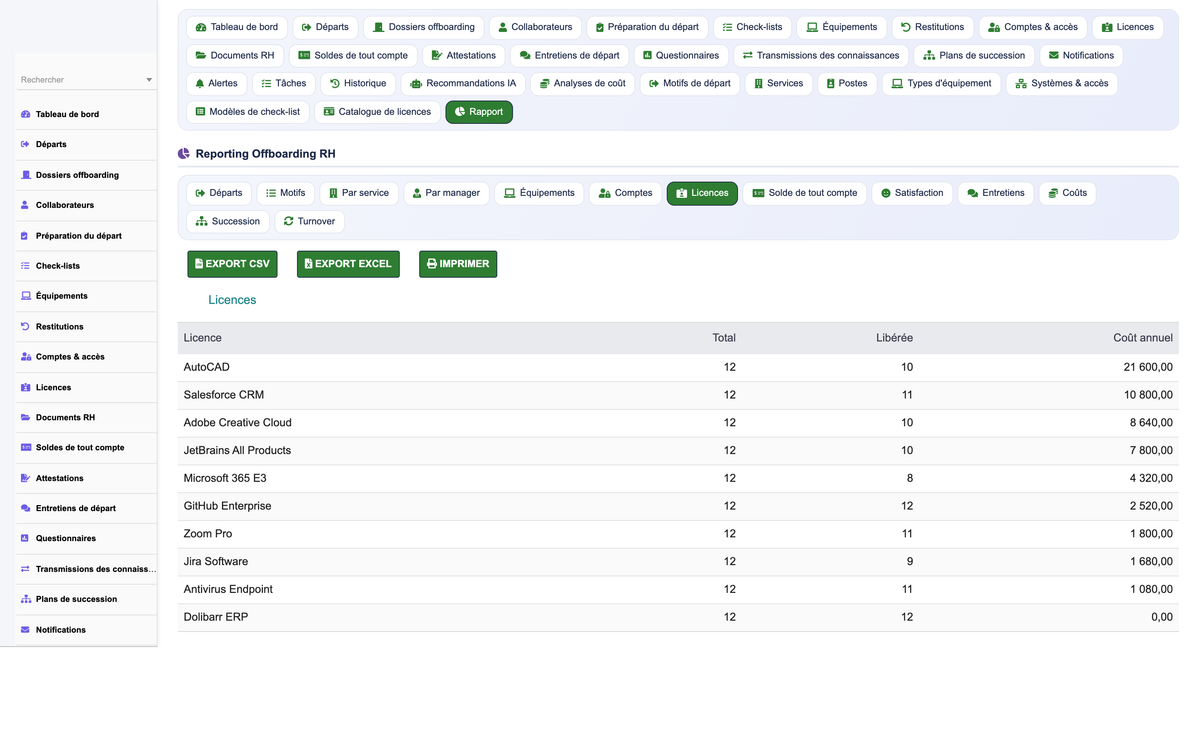The height and width of the screenshot is (743, 1200).
Task: Click the Dolibarr ERP row name
Action: [x=216, y=617]
